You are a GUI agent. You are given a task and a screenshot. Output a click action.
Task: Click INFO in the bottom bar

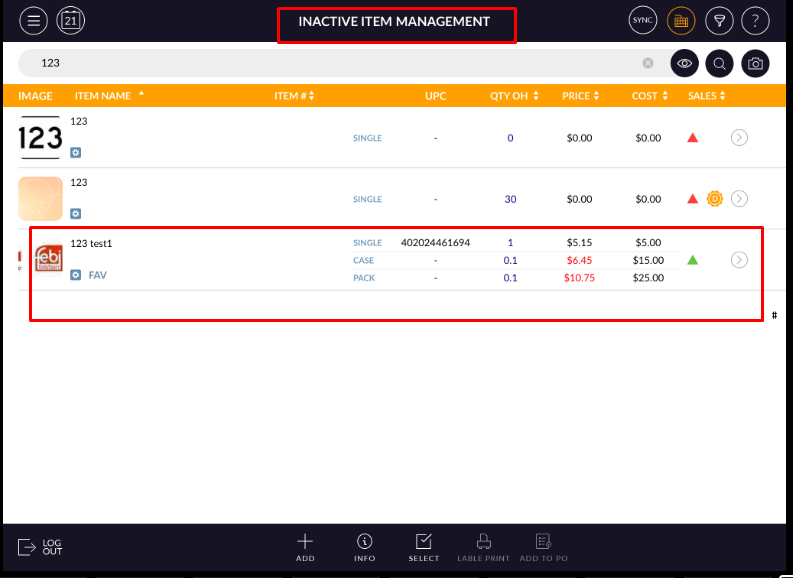pyautogui.click(x=365, y=547)
